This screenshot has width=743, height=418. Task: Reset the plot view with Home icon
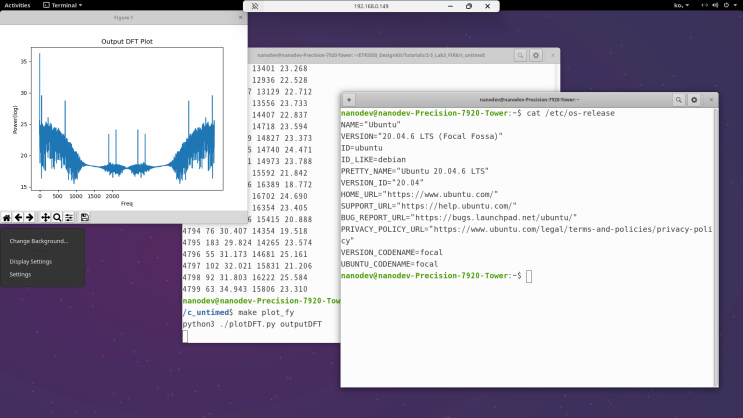[7, 218]
